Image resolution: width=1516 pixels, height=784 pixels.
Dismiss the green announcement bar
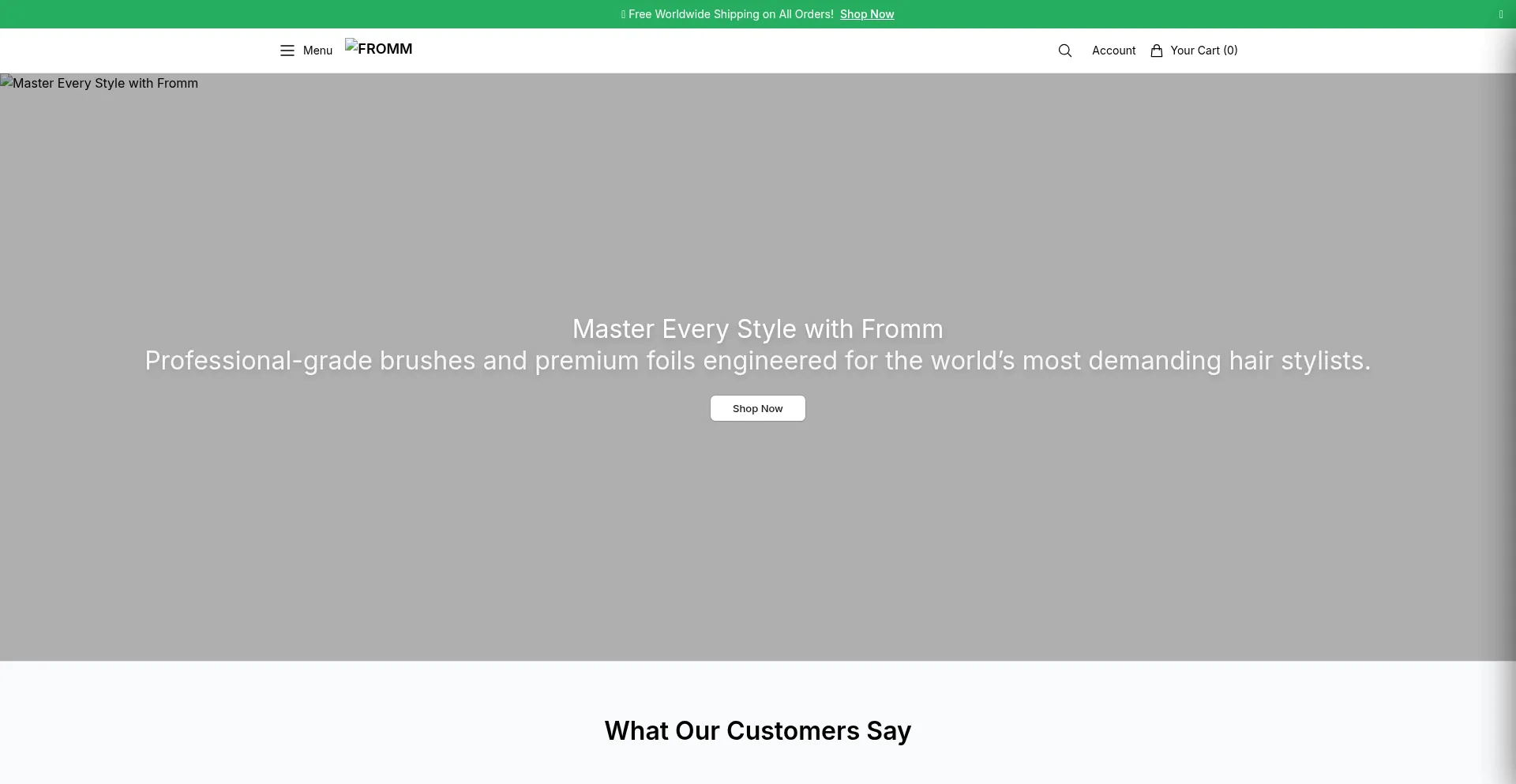1500,14
